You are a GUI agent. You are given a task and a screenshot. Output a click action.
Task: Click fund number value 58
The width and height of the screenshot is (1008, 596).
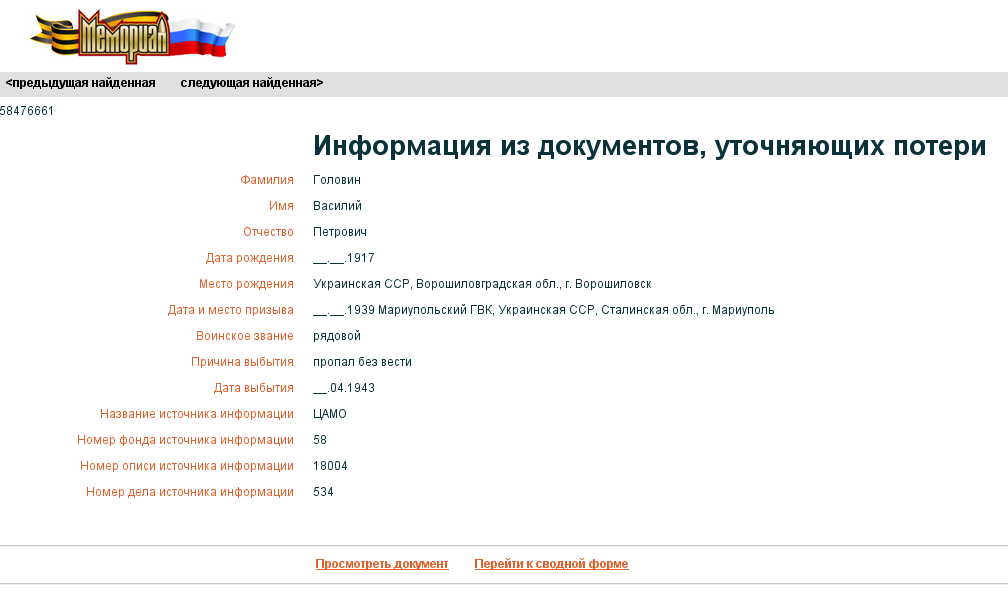tap(320, 440)
